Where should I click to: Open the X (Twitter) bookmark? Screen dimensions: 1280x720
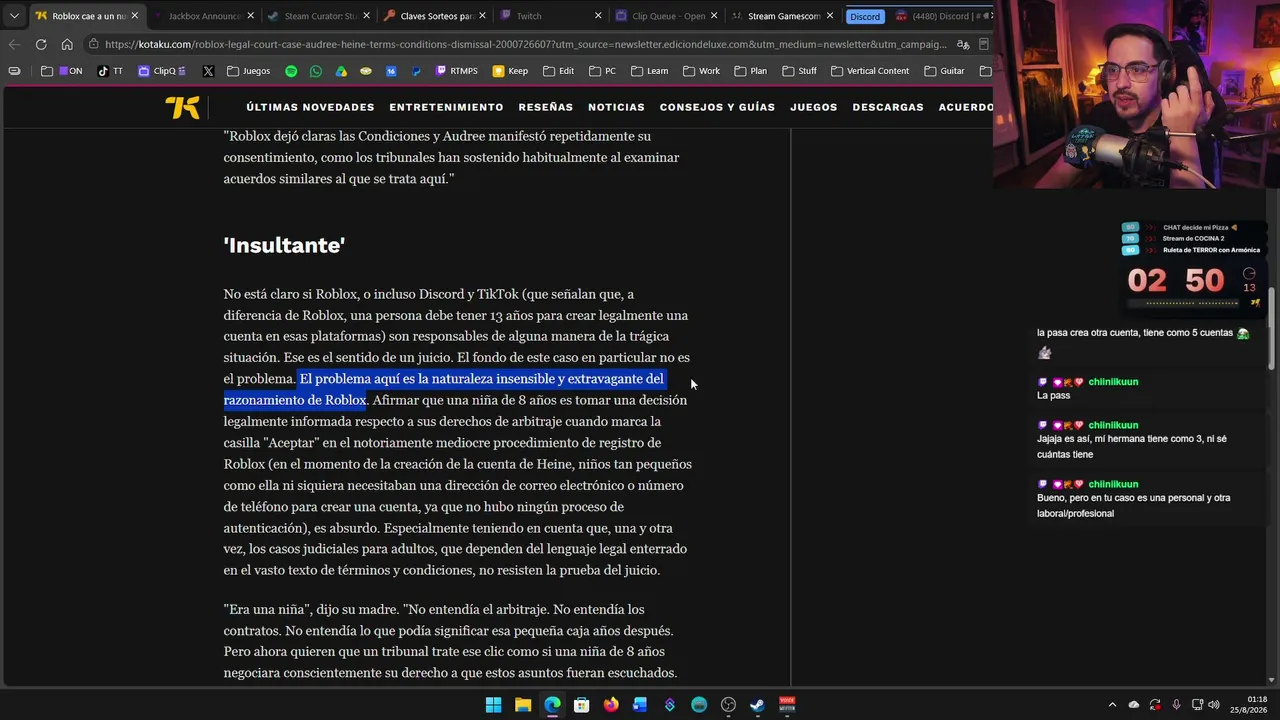coord(208,71)
